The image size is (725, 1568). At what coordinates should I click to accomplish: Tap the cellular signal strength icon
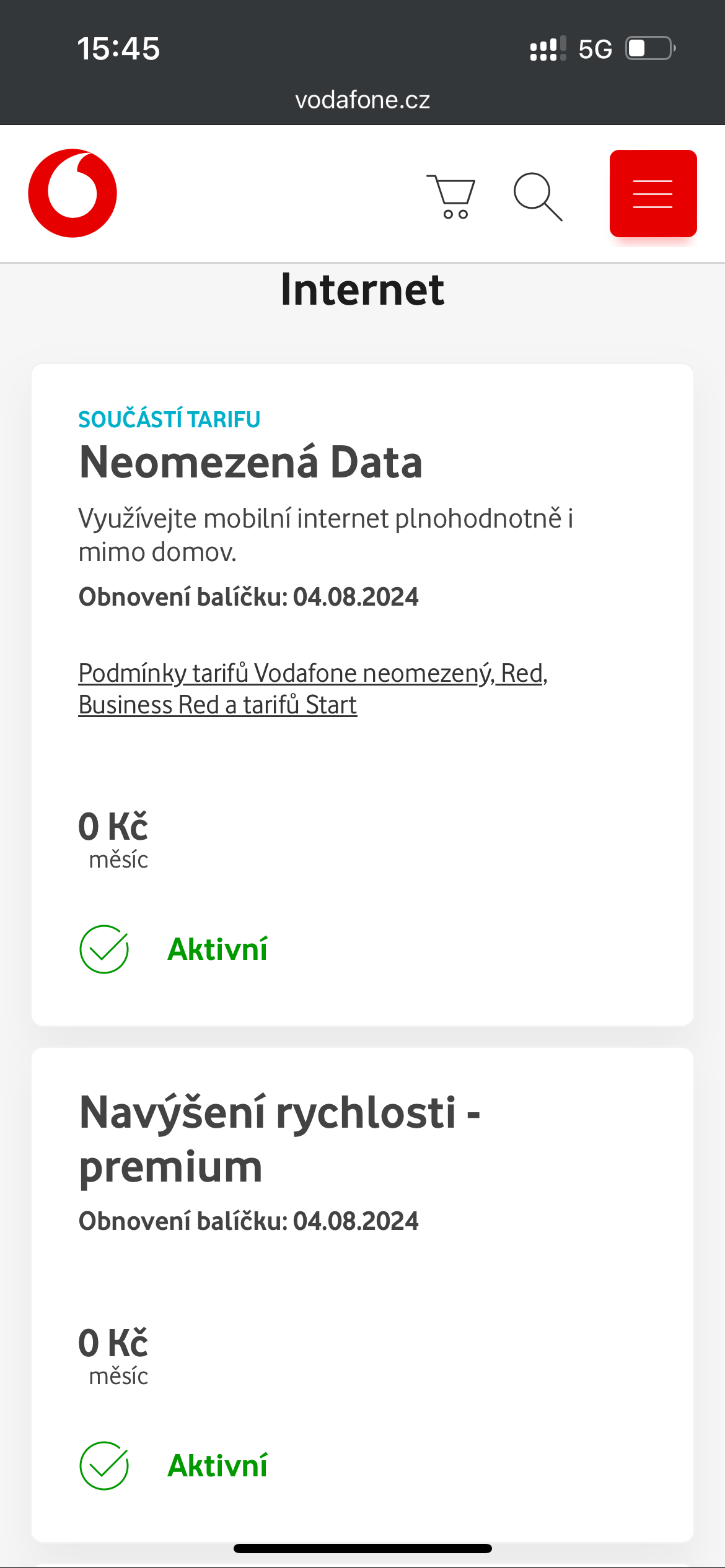coord(548,48)
